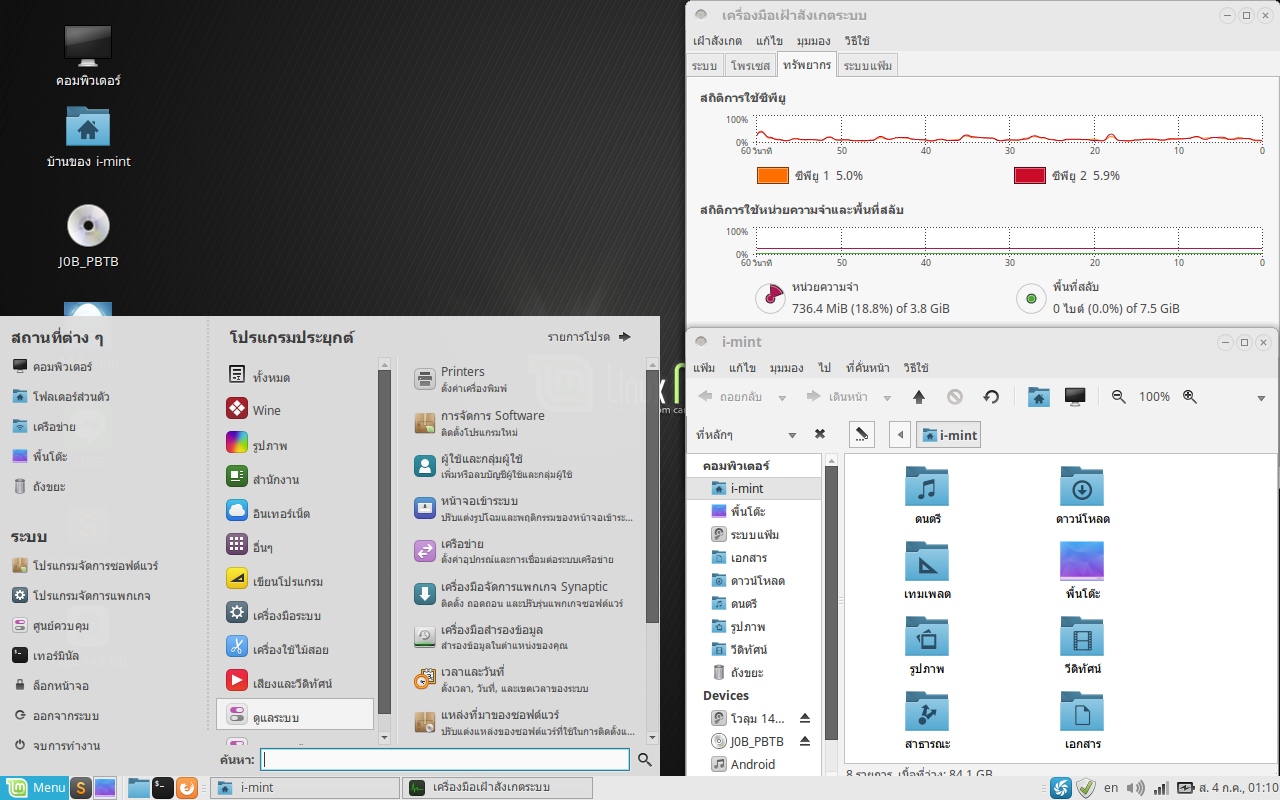Go up one folder with the up arrow
Screen dimensions: 1280x800
(x=919, y=397)
